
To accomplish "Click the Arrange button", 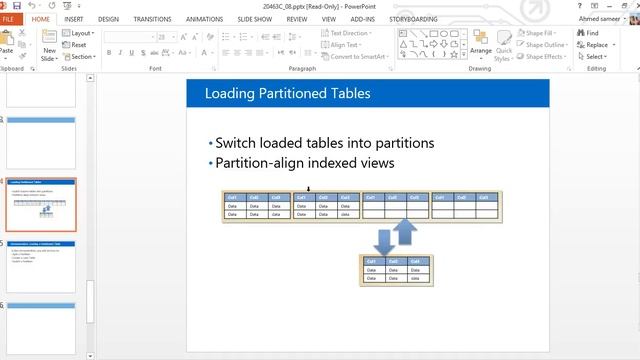I will (x=481, y=45).
